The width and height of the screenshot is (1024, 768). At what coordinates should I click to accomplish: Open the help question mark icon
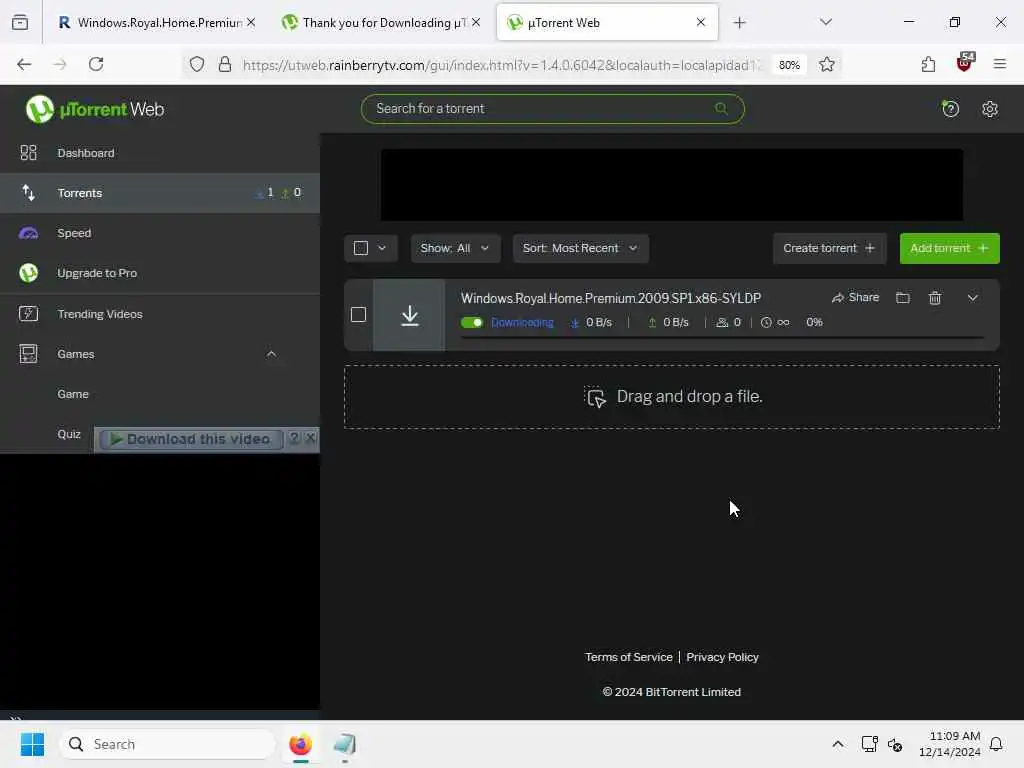[950, 109]
